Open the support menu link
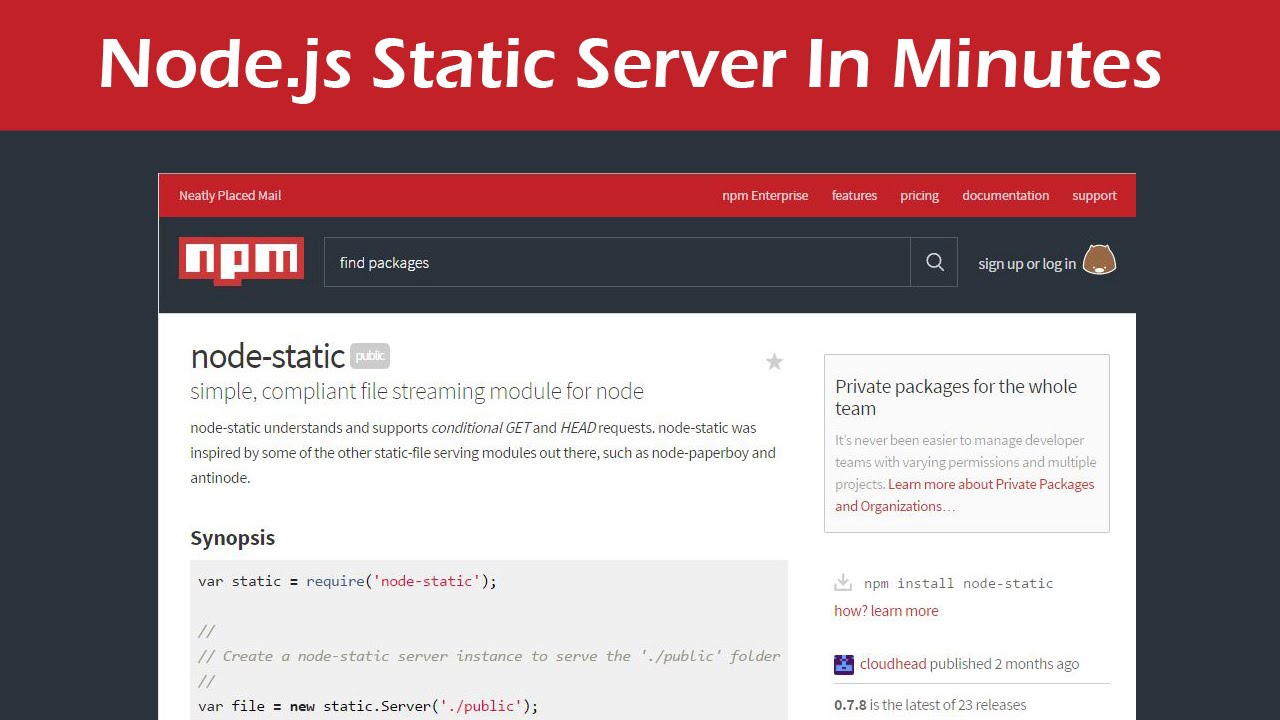This screenshot has width=1280, height=720. (x=1094, y=196)
